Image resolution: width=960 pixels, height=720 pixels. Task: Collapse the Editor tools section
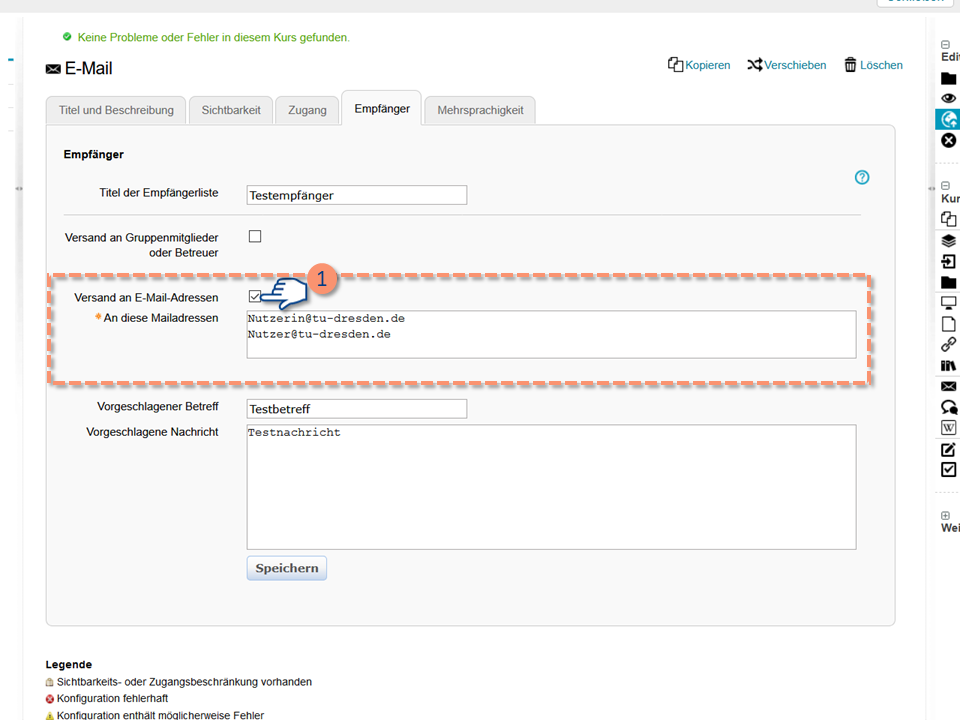pyautogui.click(x=945, y=45)
